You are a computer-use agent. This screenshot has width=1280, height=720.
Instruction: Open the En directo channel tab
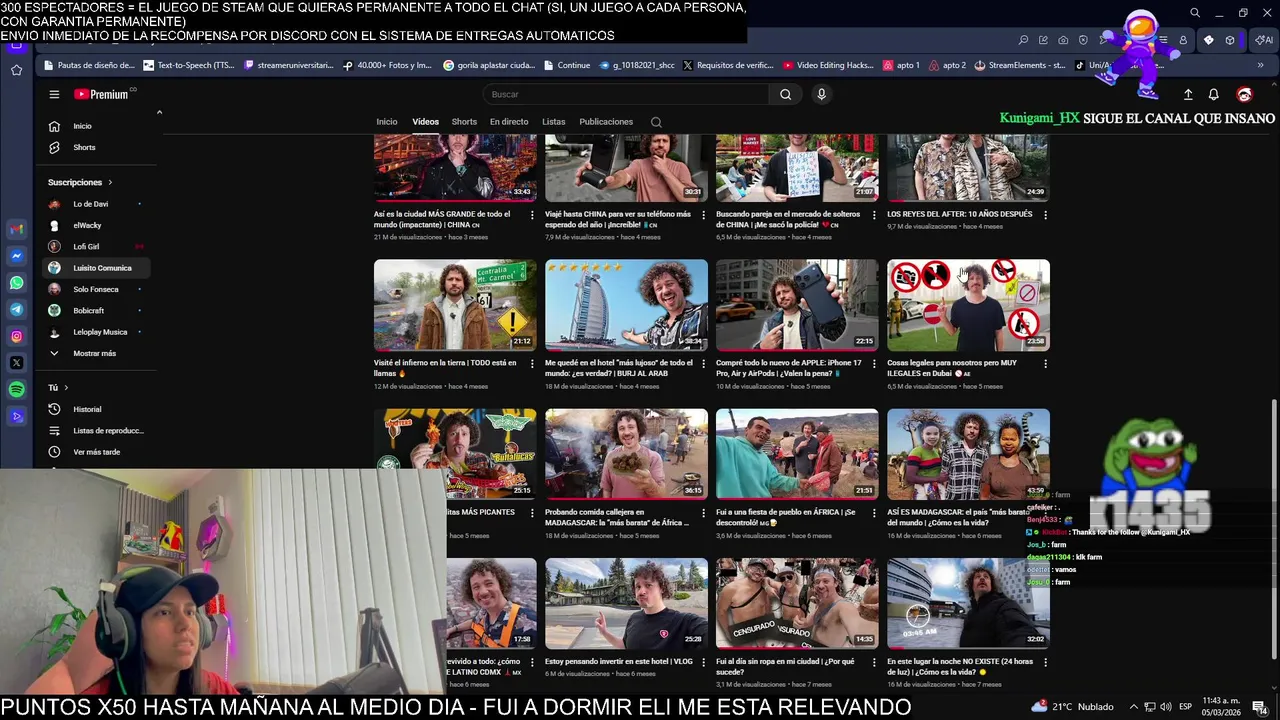coord(509,122)
